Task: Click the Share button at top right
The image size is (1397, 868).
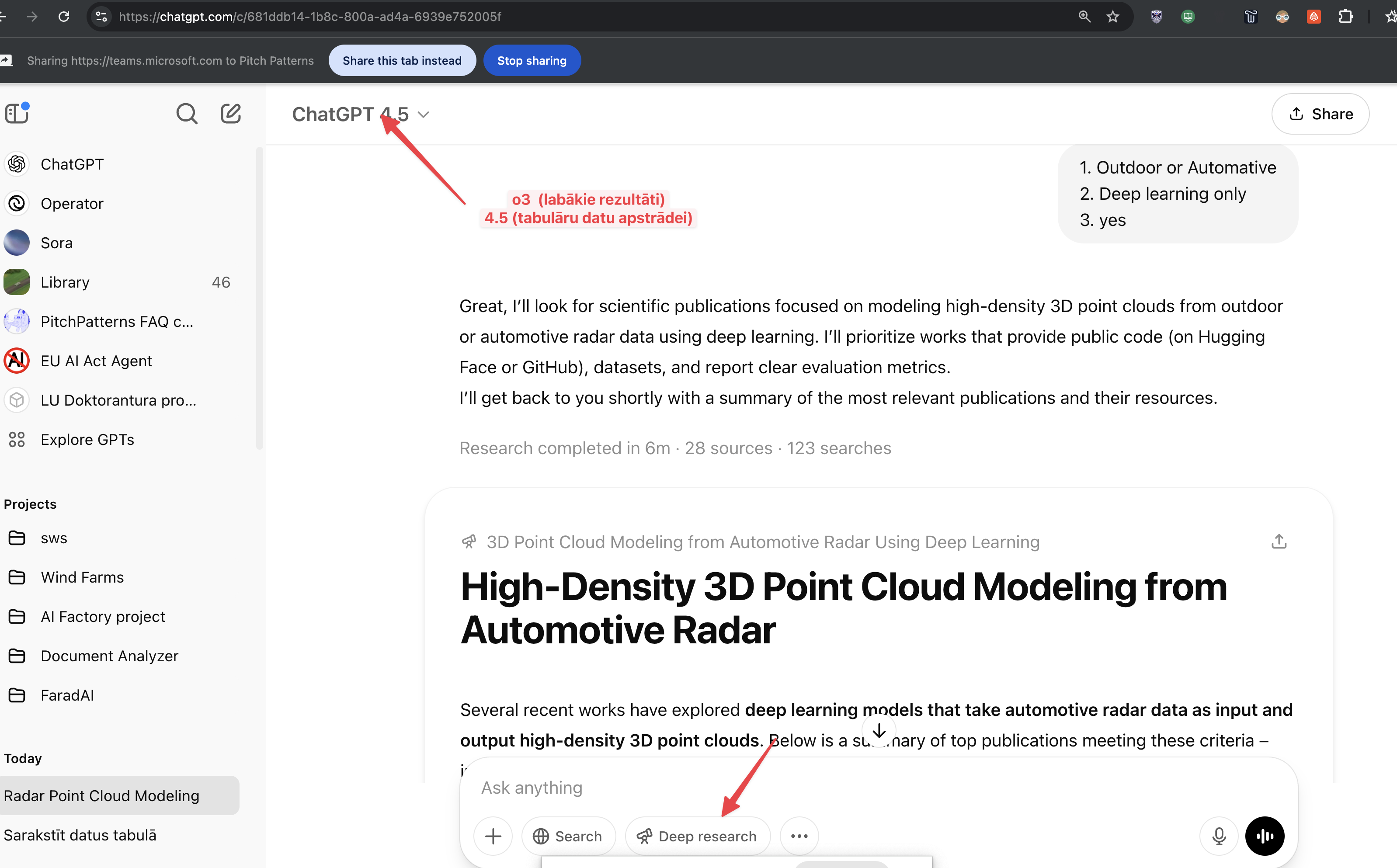Action: click(x=1320, y=114)
